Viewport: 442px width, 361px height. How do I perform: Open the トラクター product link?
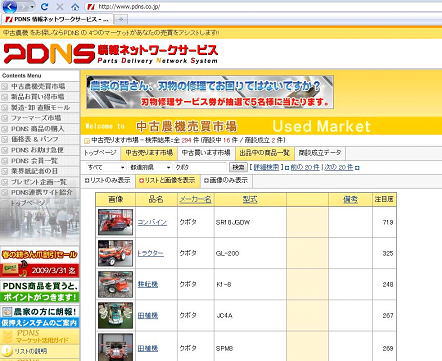[151, 253]
